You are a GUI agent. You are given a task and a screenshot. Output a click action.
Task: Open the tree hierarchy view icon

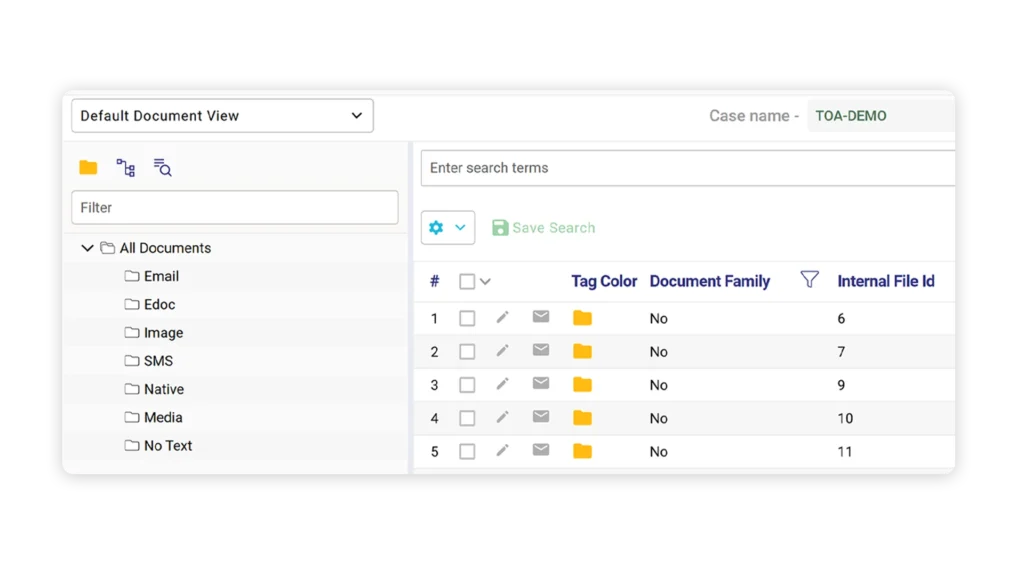(x=126, y=168)
